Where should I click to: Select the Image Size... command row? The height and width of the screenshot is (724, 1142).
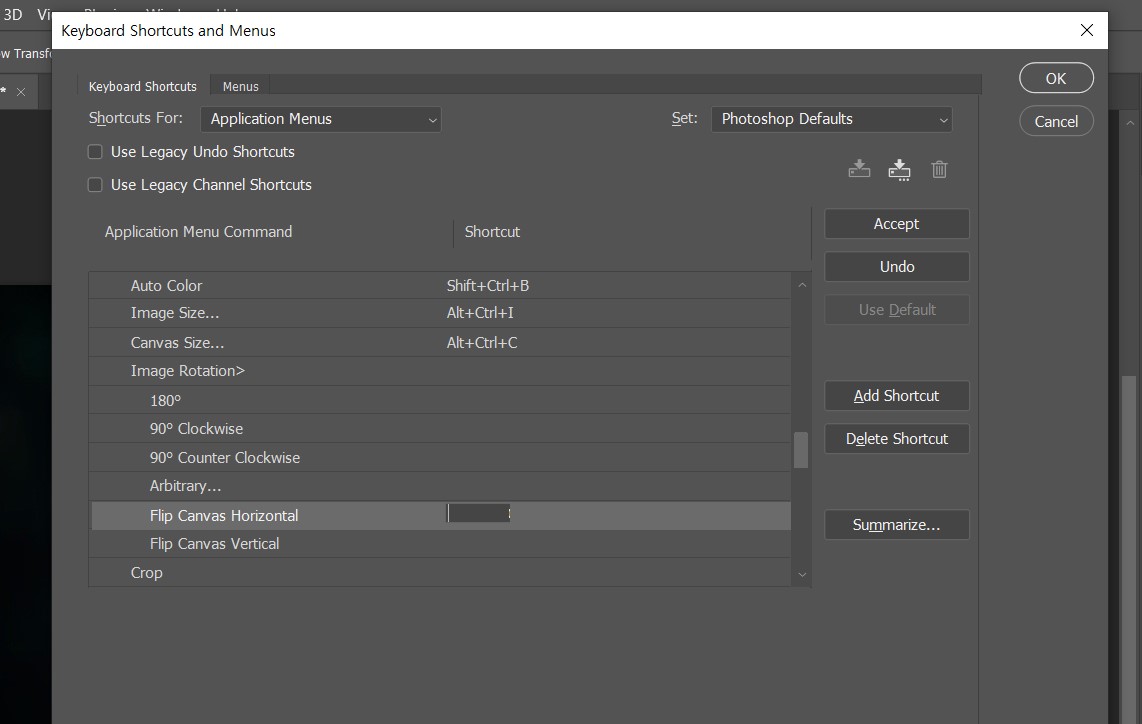tap(439, 313)
